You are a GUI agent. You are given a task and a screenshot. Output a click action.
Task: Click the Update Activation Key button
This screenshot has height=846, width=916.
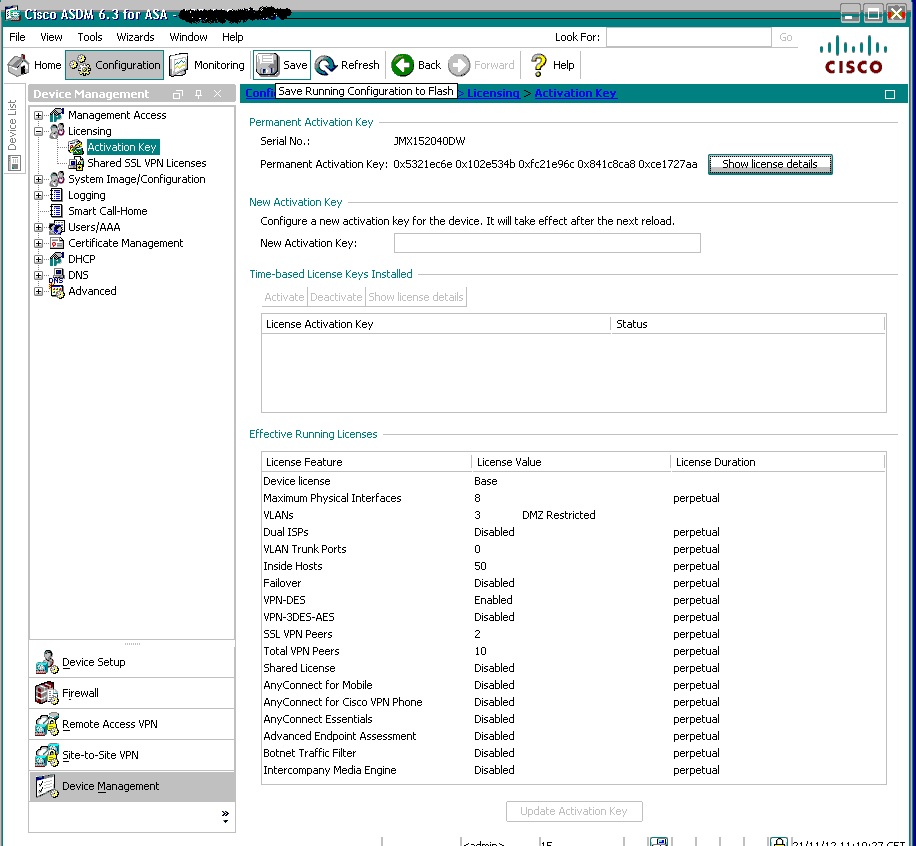tap(574, 811)
